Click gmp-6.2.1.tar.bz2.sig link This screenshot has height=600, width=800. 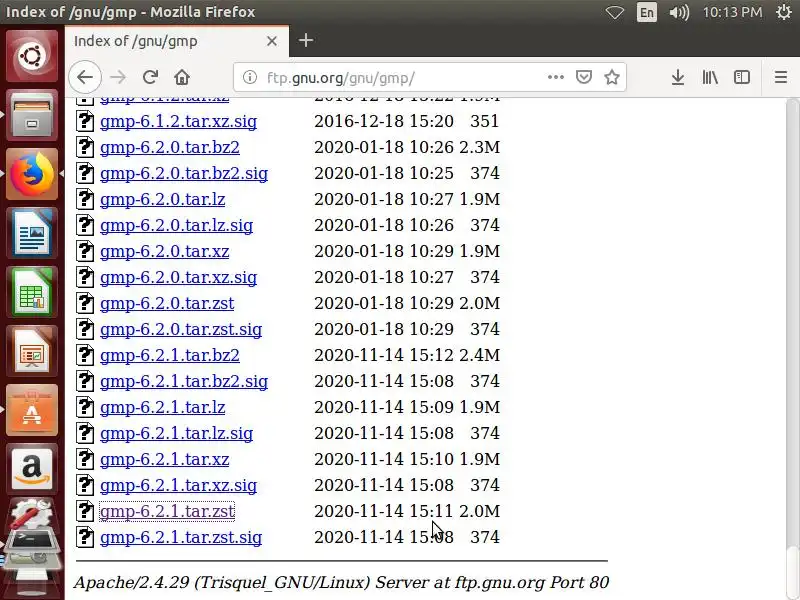[184, 382]
